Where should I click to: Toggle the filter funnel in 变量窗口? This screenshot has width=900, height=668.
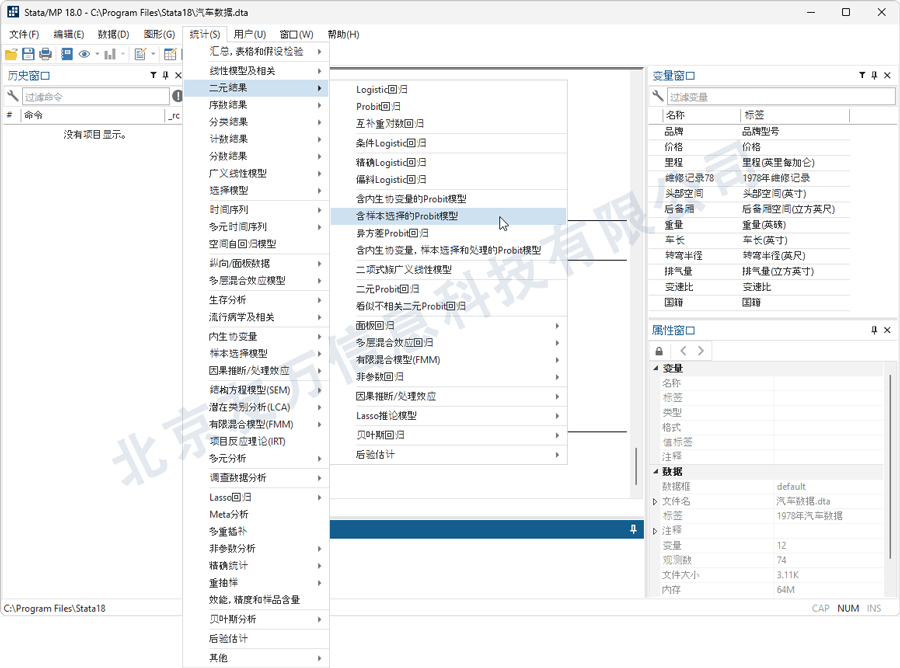[x=860, y=75]
